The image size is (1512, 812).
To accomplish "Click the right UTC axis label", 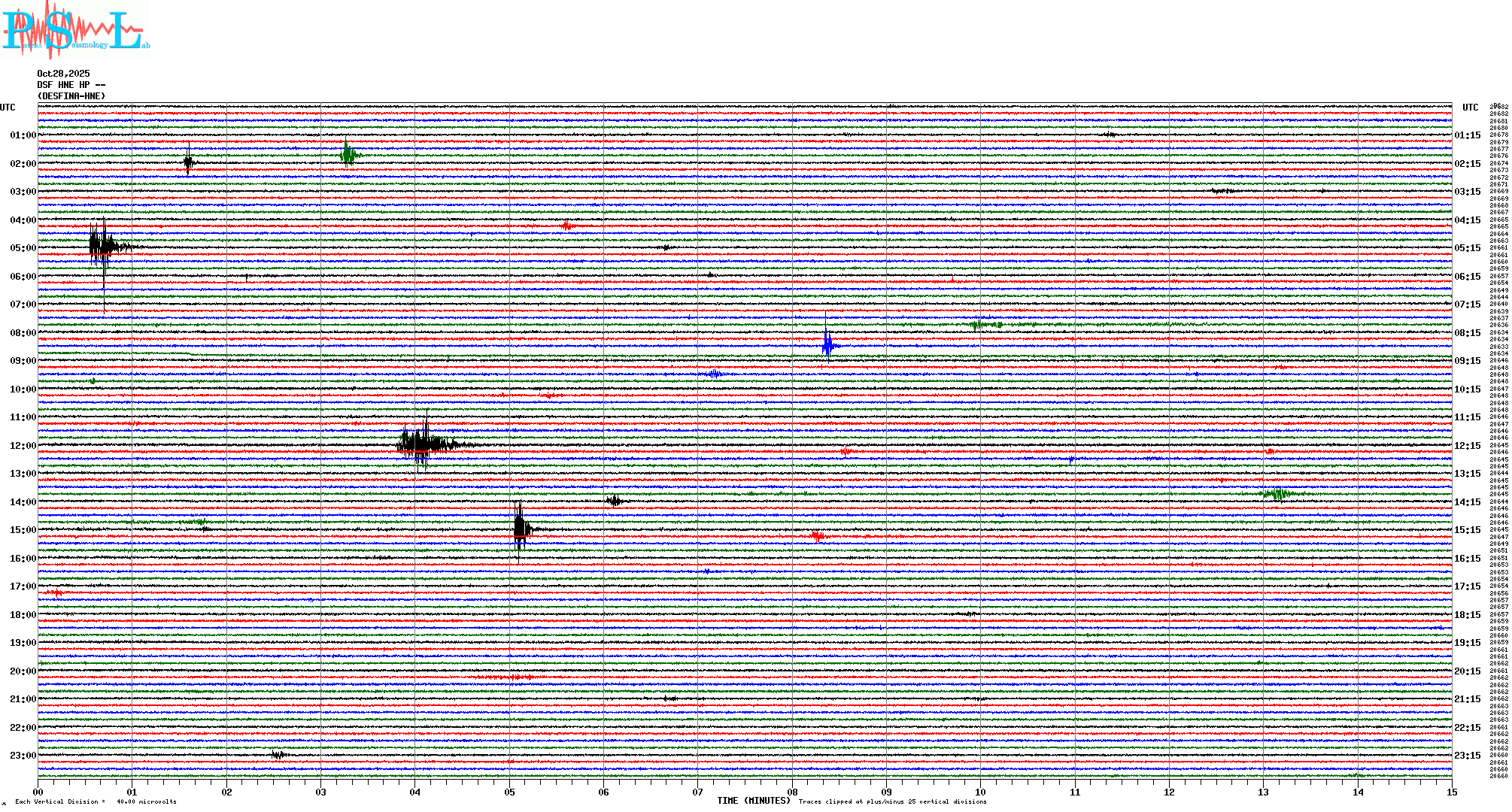I will point(1470,108).
